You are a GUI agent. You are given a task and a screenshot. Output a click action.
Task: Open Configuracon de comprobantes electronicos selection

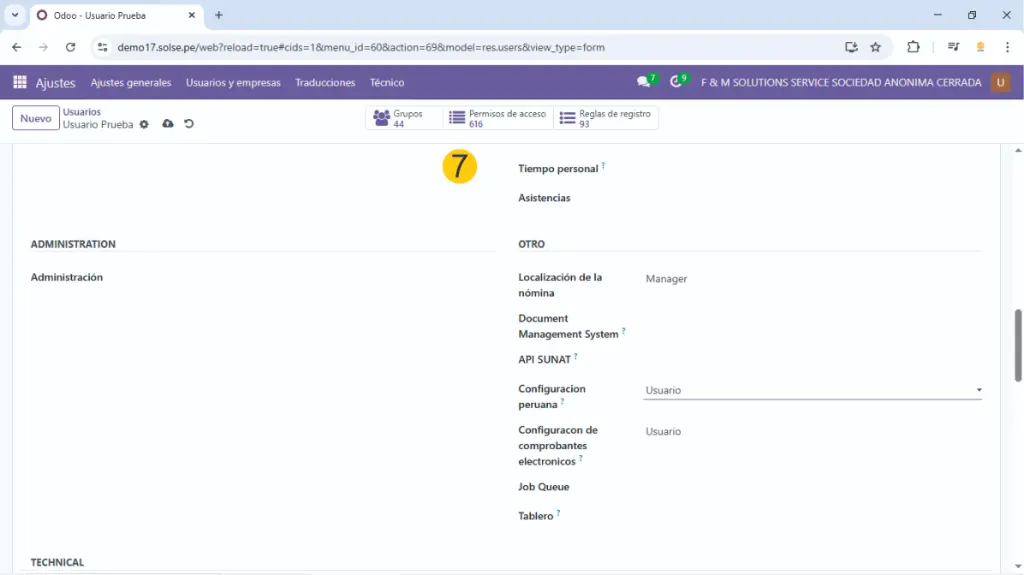pyautogui.click(x=812, y=432)
